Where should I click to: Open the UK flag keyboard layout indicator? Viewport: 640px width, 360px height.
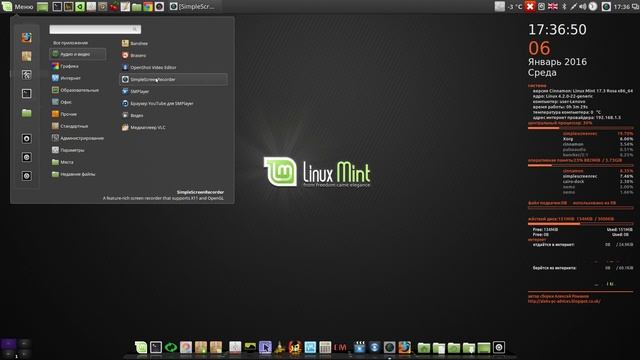[553, 7]
